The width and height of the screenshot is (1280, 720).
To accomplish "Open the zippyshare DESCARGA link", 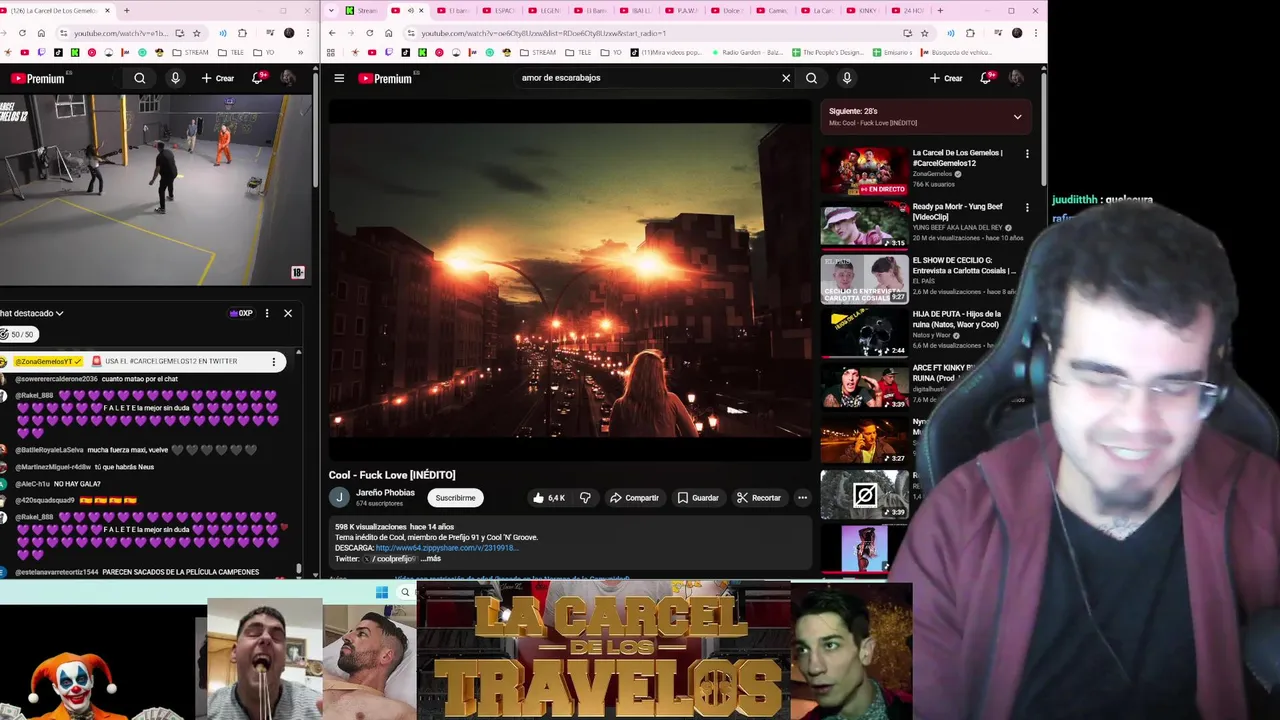I will pyautogui.click(x=446, y=548).
